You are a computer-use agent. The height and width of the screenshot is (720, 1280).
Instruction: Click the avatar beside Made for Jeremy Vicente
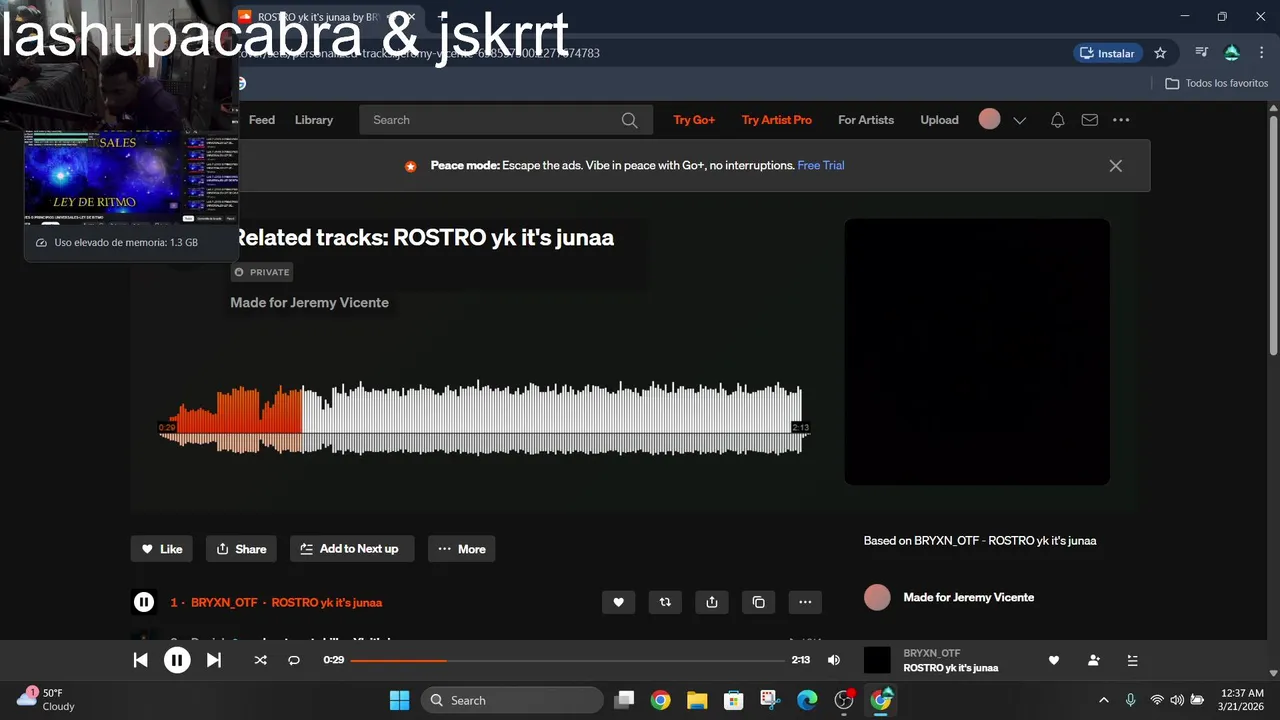coord(877,597)
